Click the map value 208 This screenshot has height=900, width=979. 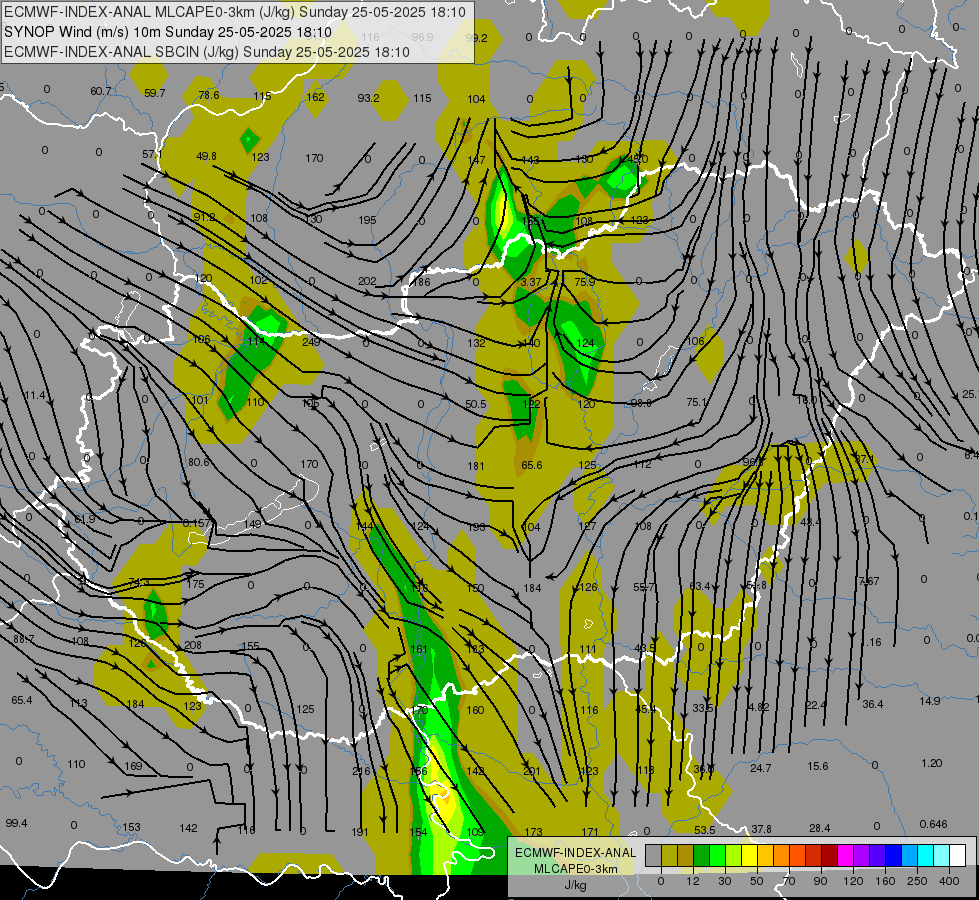click(193, 645)
